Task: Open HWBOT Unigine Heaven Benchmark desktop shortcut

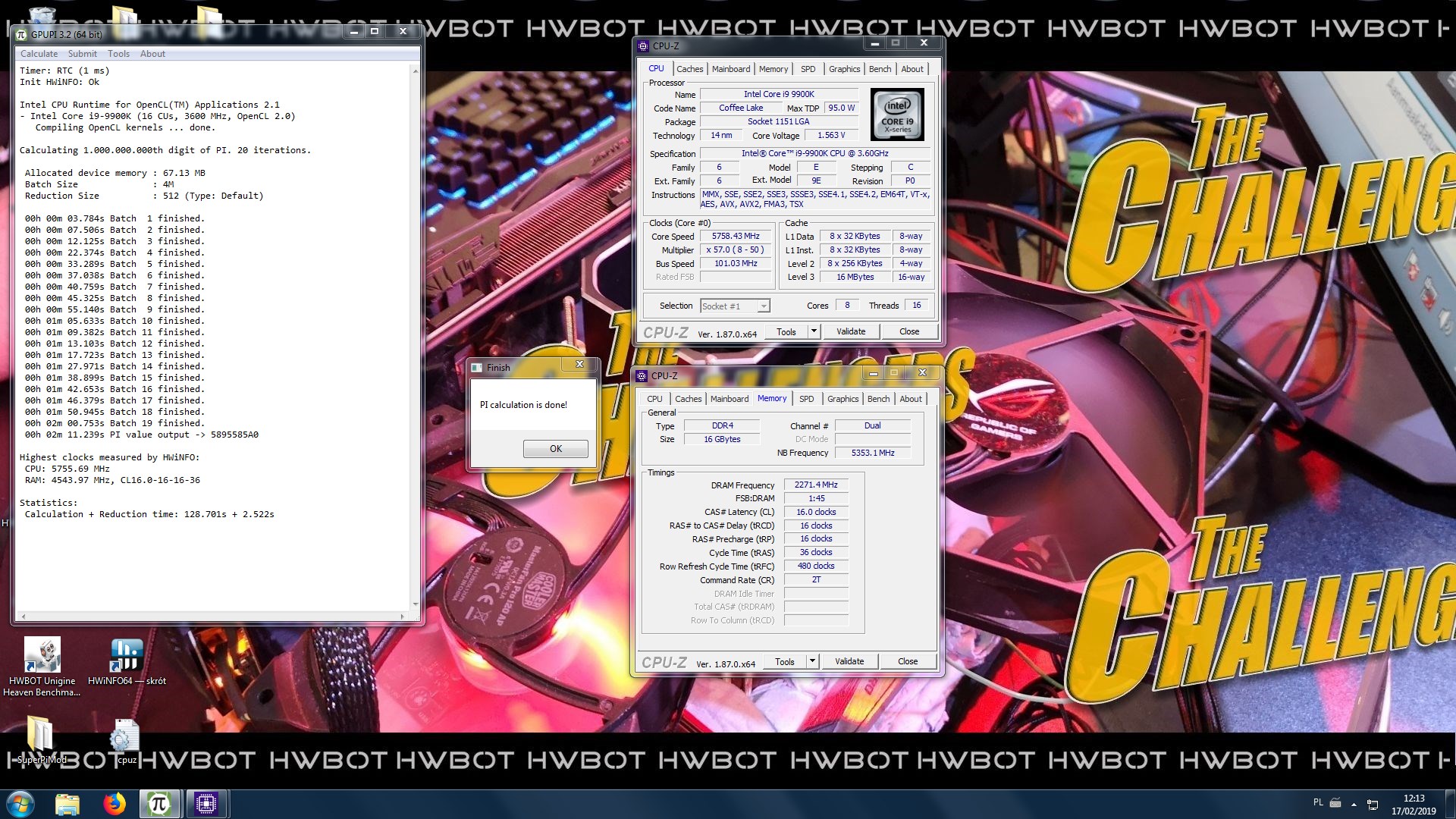Action: click(x=42, y=666)
